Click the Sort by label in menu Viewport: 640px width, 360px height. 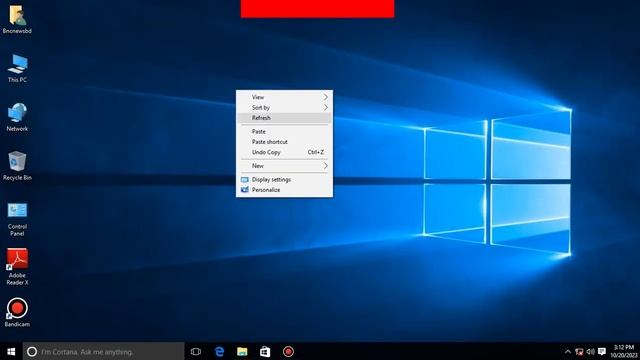coord(261,107)
